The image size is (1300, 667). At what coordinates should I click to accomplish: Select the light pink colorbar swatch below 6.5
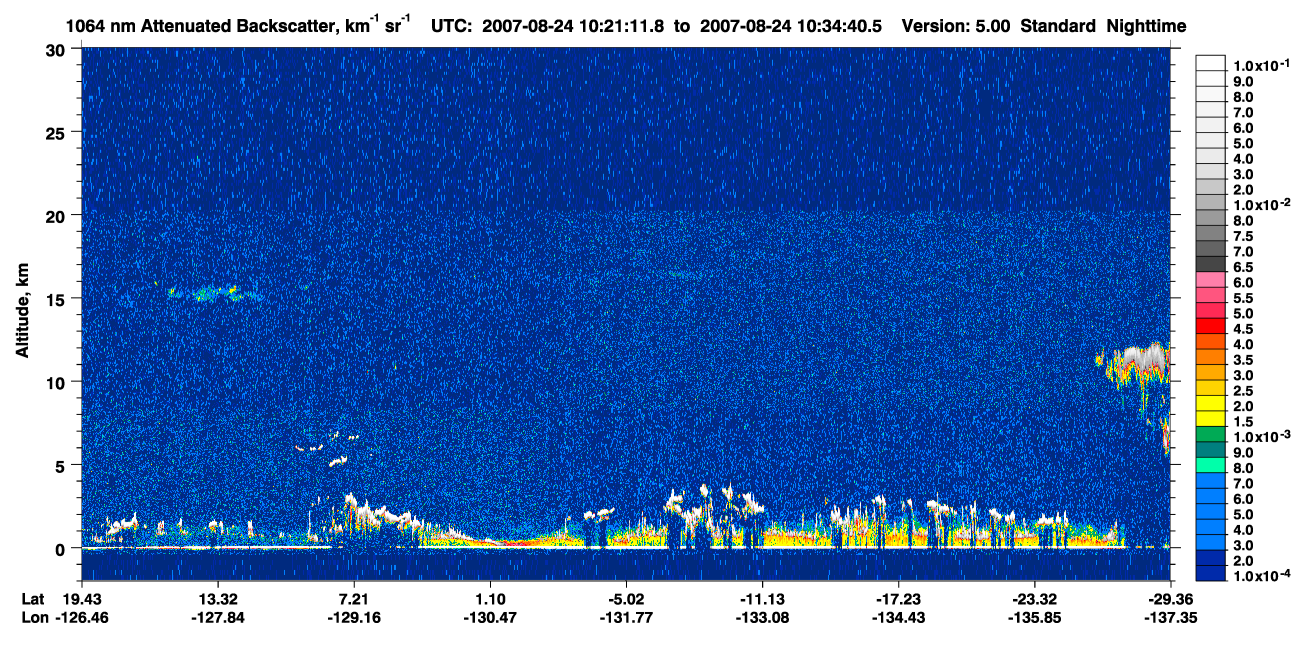(x=1210, y=279)
